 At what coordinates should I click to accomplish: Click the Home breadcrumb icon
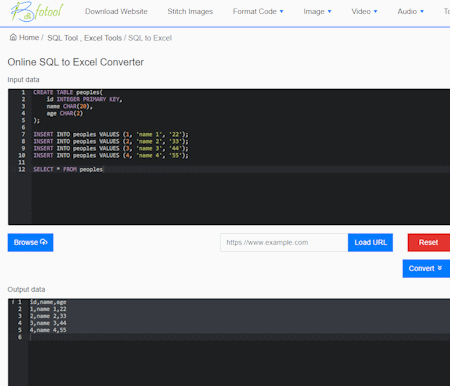[x=13, y=37]
